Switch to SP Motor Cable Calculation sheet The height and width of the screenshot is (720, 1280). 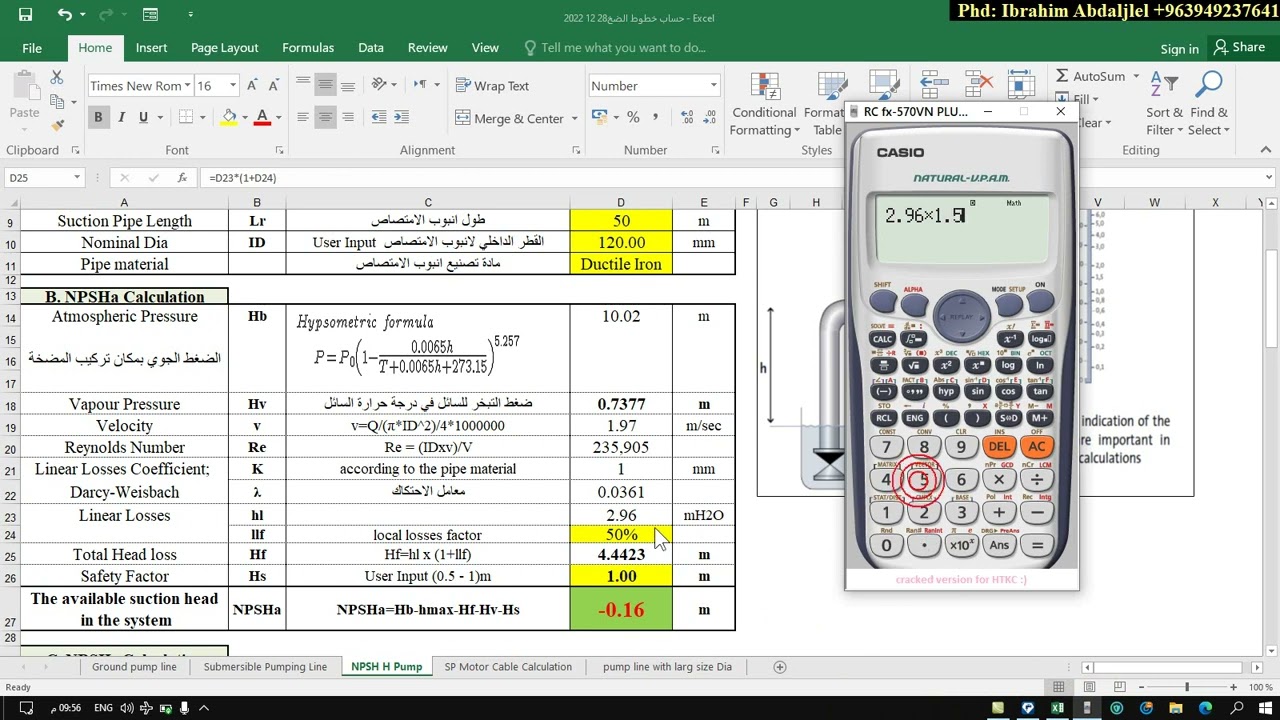click(508, 667)
